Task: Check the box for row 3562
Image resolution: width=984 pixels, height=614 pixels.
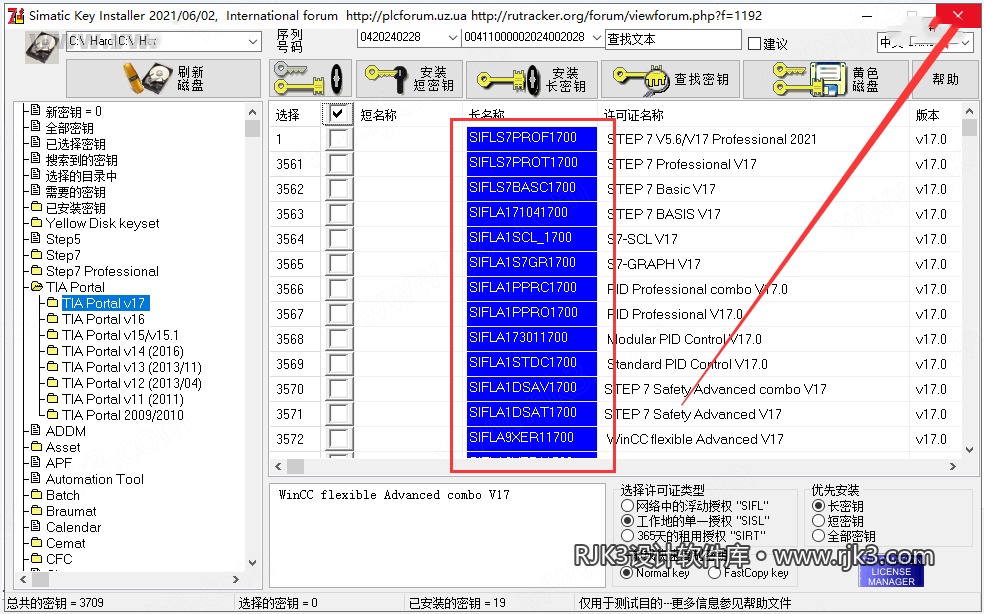Action: point(338,189)
